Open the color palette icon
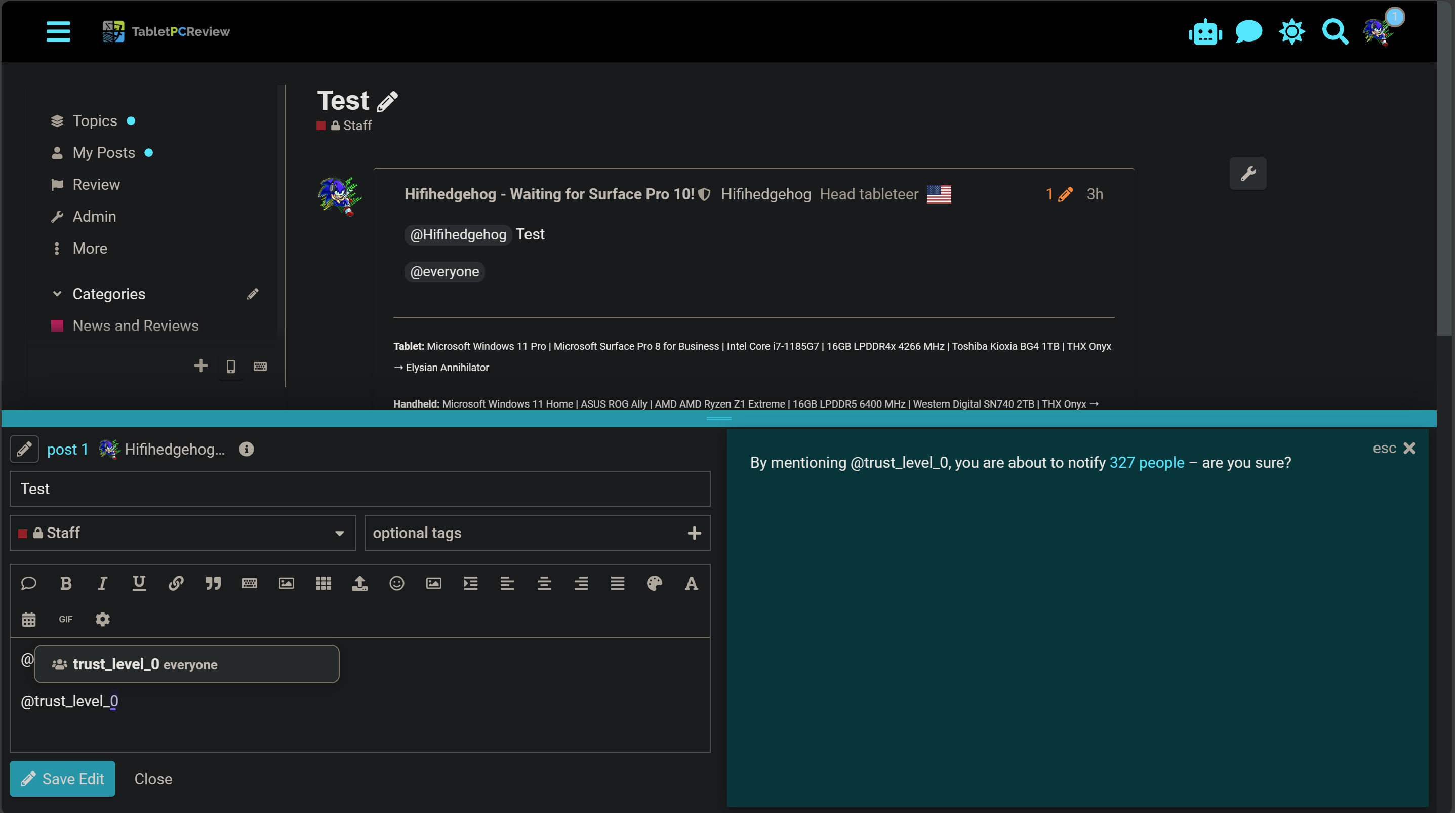1456x813 pixels. coord(654,583)
